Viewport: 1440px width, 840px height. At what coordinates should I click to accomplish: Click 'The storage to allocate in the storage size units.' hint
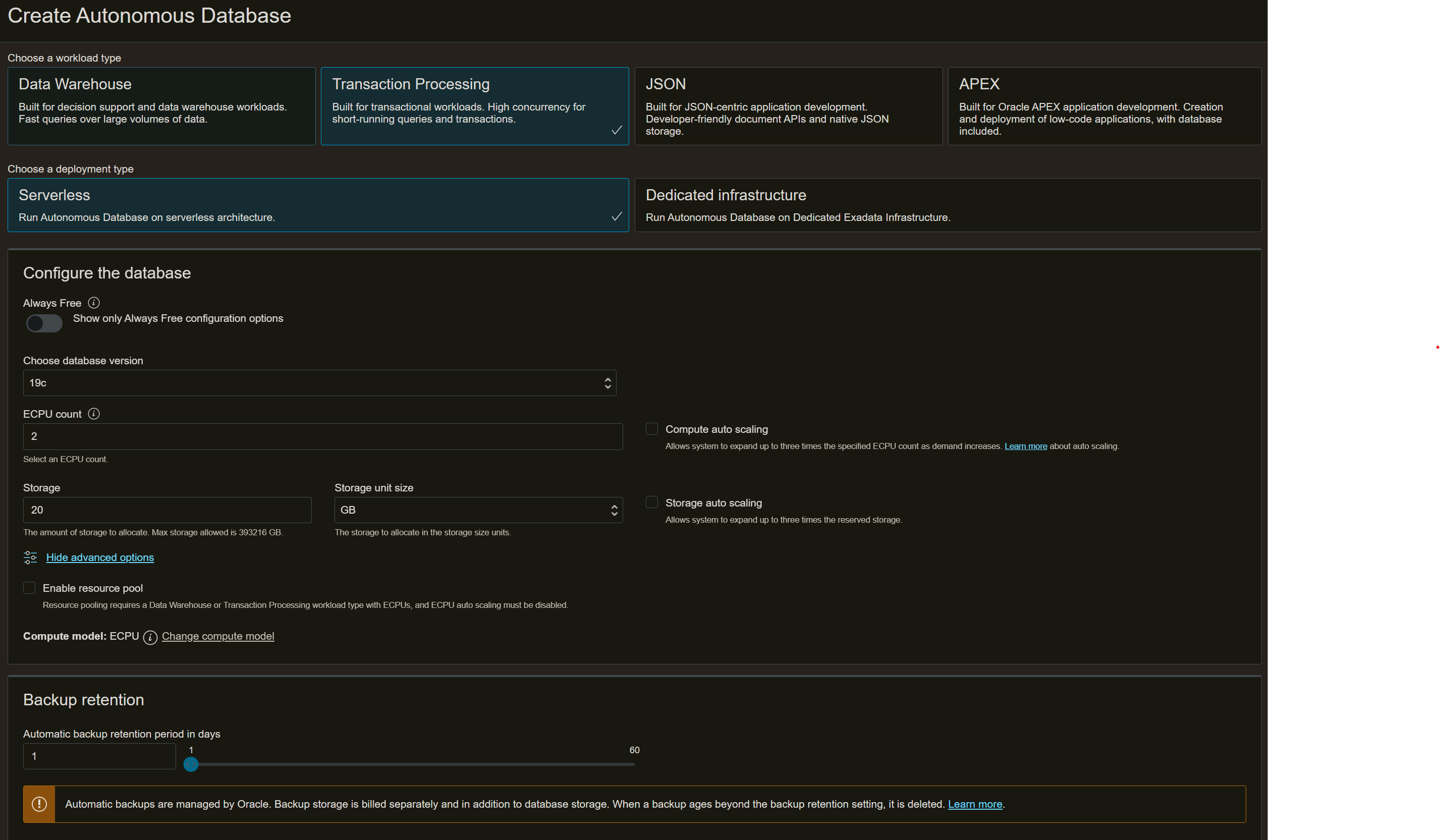point(422,532)
